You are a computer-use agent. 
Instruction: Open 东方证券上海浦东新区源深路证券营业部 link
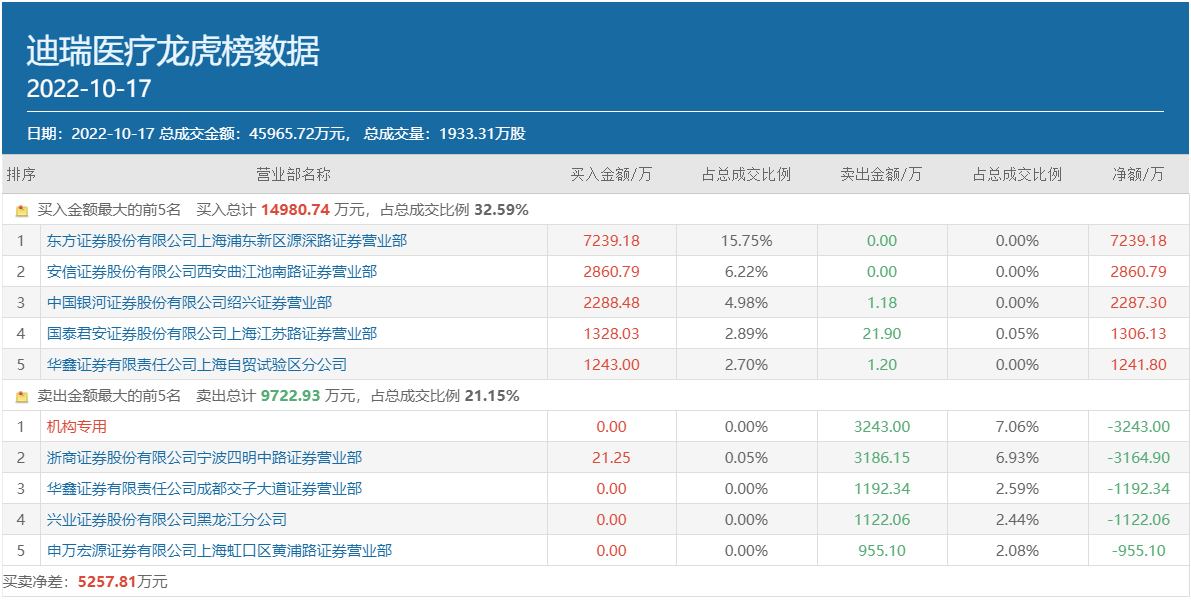pyautogui.click(x=227, y=241)
